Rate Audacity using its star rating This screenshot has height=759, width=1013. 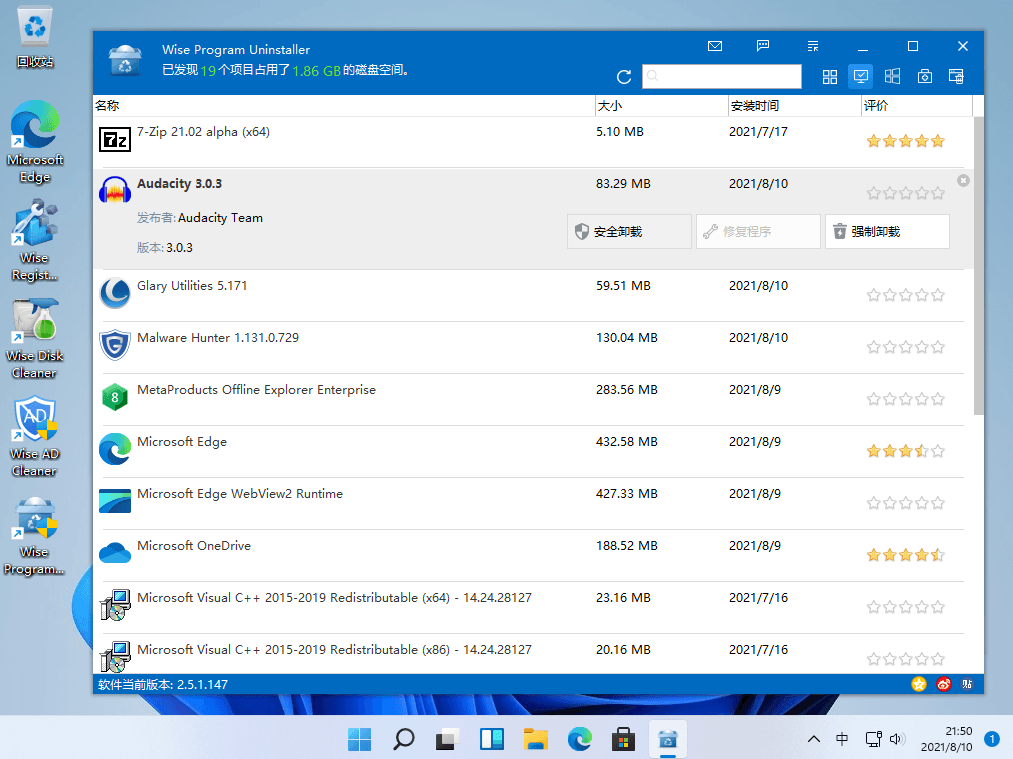906,193
